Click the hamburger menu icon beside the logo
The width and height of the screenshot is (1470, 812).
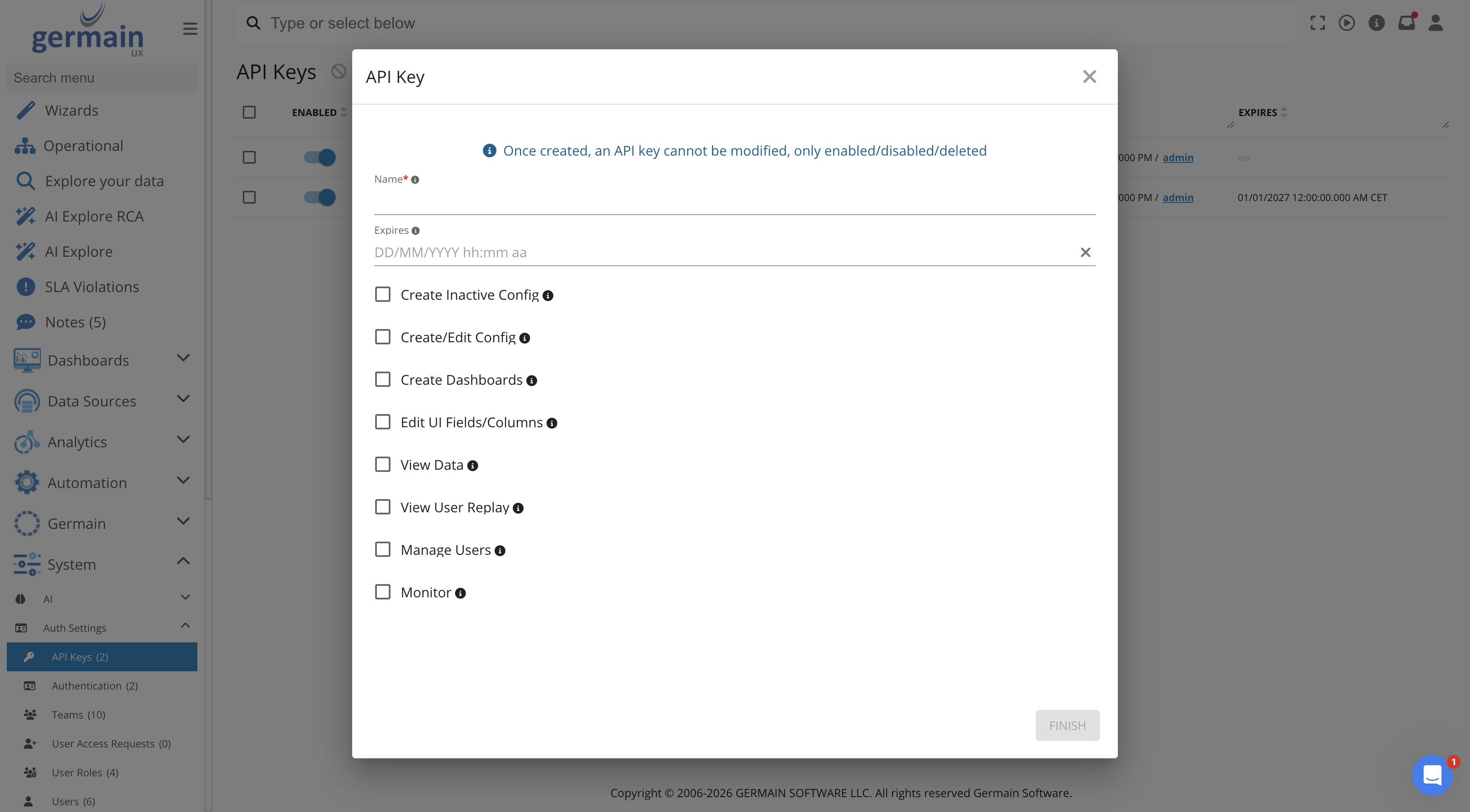click(190, 28)
